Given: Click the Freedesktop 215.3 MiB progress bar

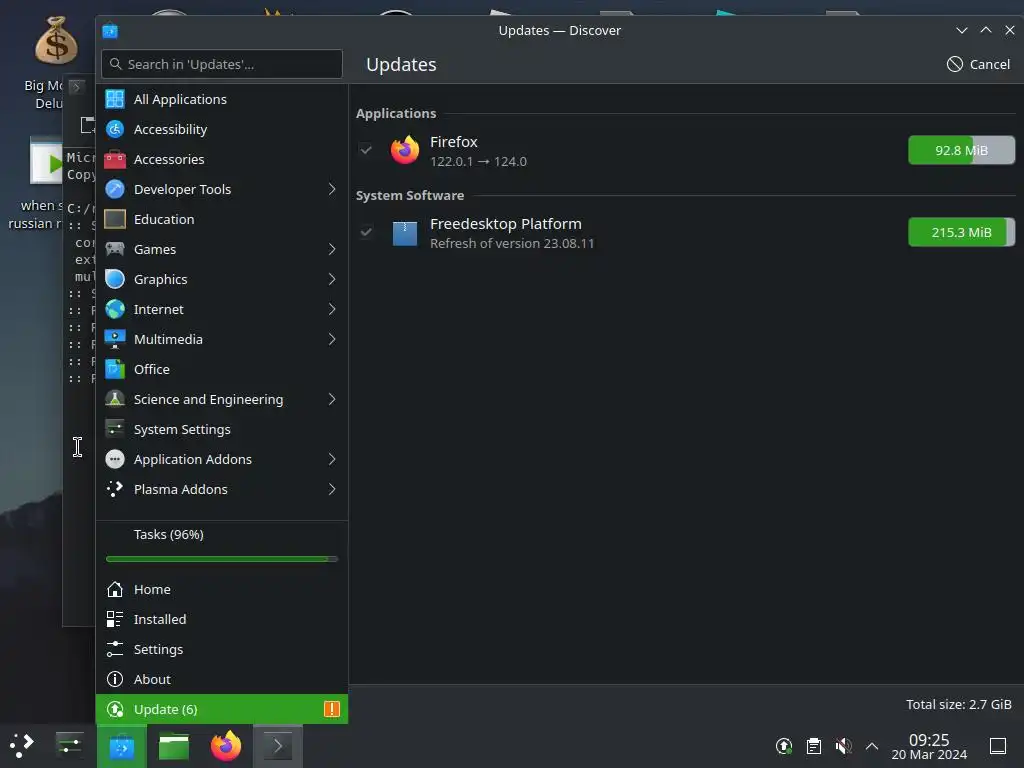Looking at the screenshot, I should click(x=961, y=232).
